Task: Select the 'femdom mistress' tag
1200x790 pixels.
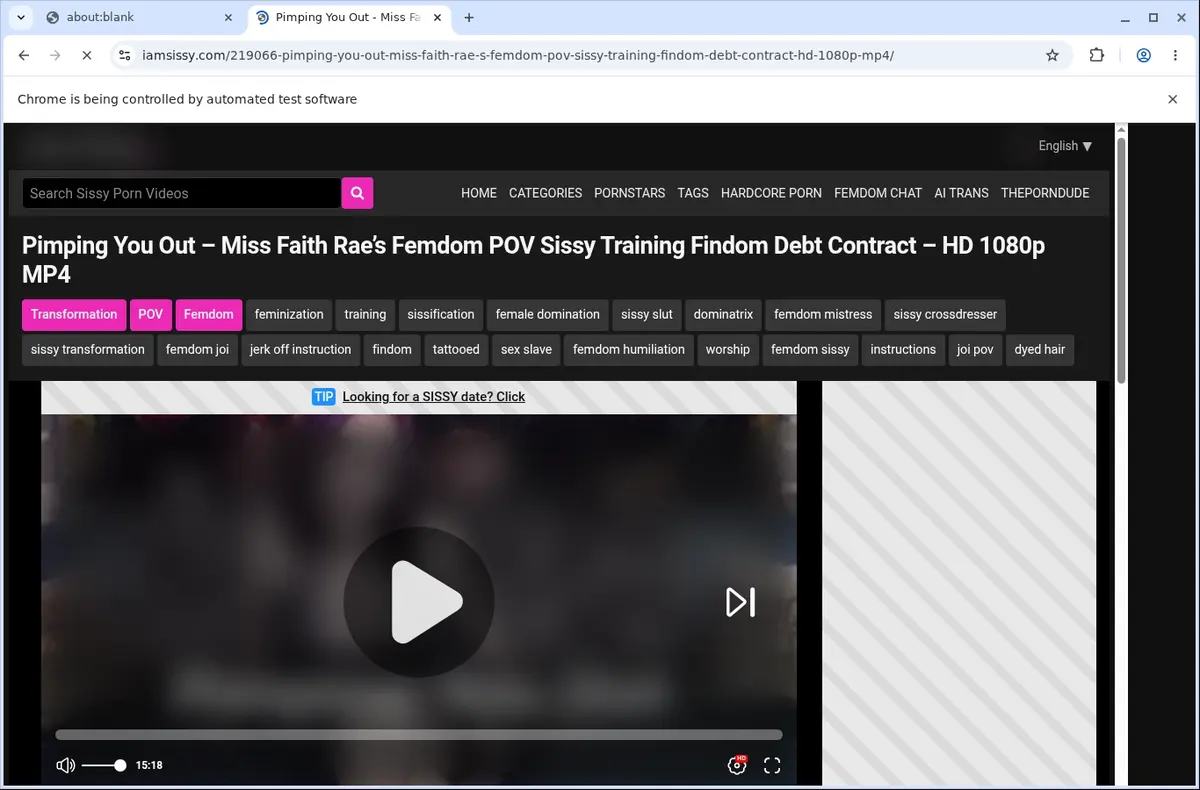Action: pos(823,314)
